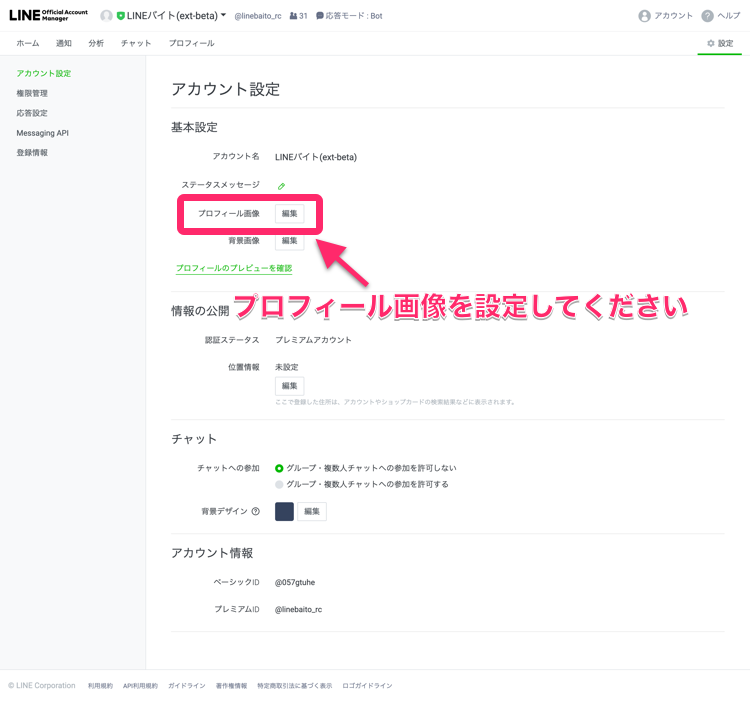Open 利用規約 footer link
Image resolution: width=750 pixels, height=701 pixels.
tap(100, 686)
